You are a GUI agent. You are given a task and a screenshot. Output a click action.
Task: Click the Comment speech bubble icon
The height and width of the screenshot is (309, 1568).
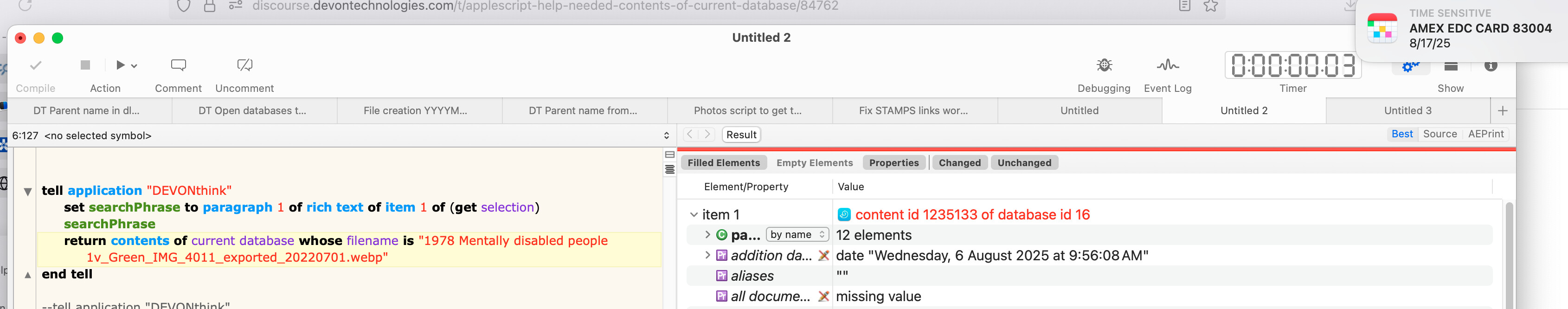coord(178,65)
